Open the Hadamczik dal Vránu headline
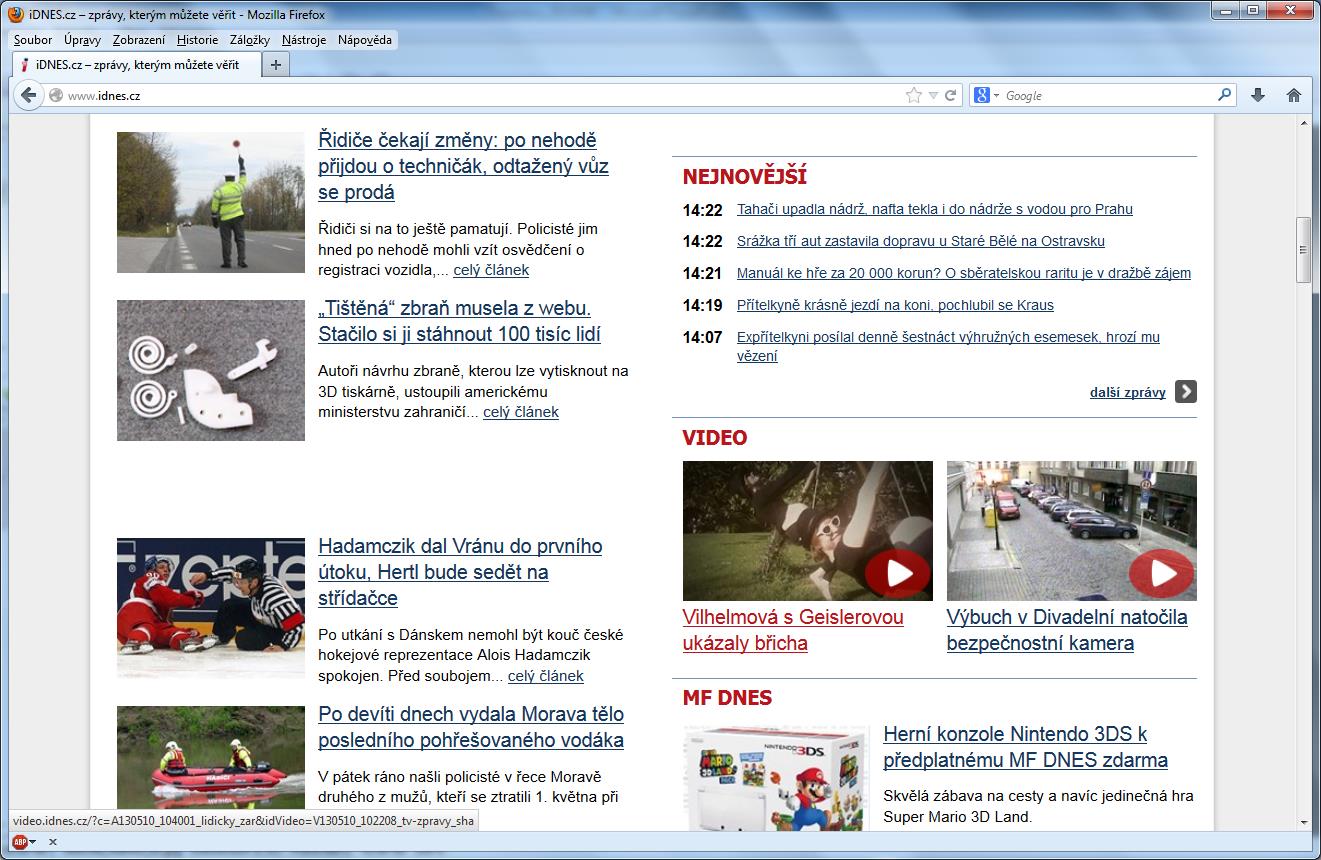 pyautogui.click(x=460, y=572)
